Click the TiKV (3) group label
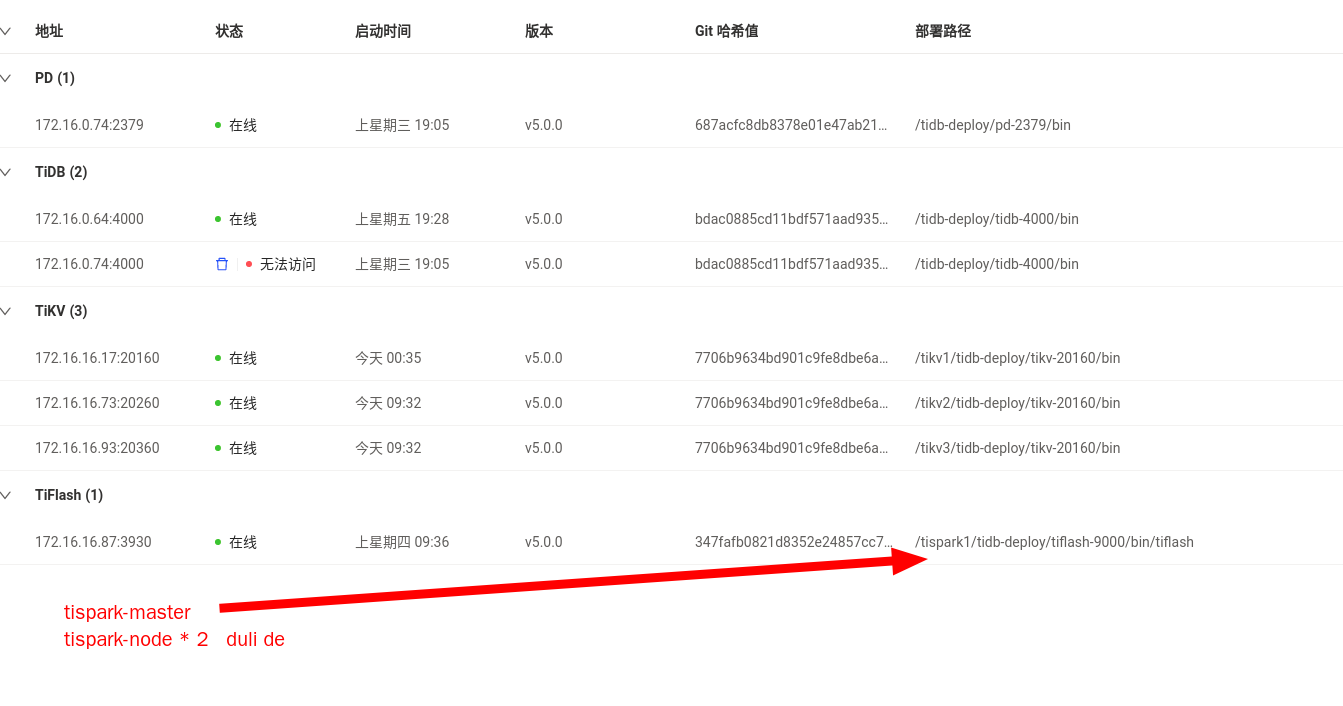1343x706 pixels. 61,311
